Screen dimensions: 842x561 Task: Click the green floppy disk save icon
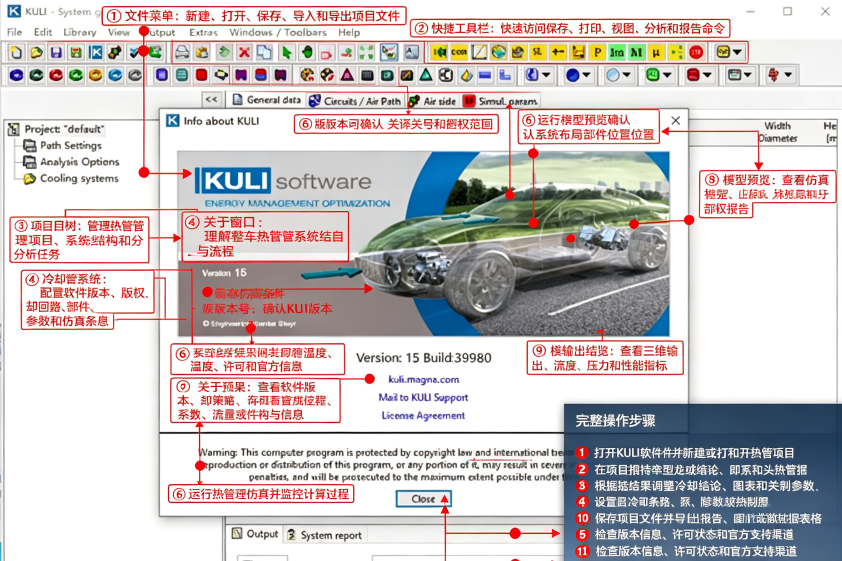(76, 52)
